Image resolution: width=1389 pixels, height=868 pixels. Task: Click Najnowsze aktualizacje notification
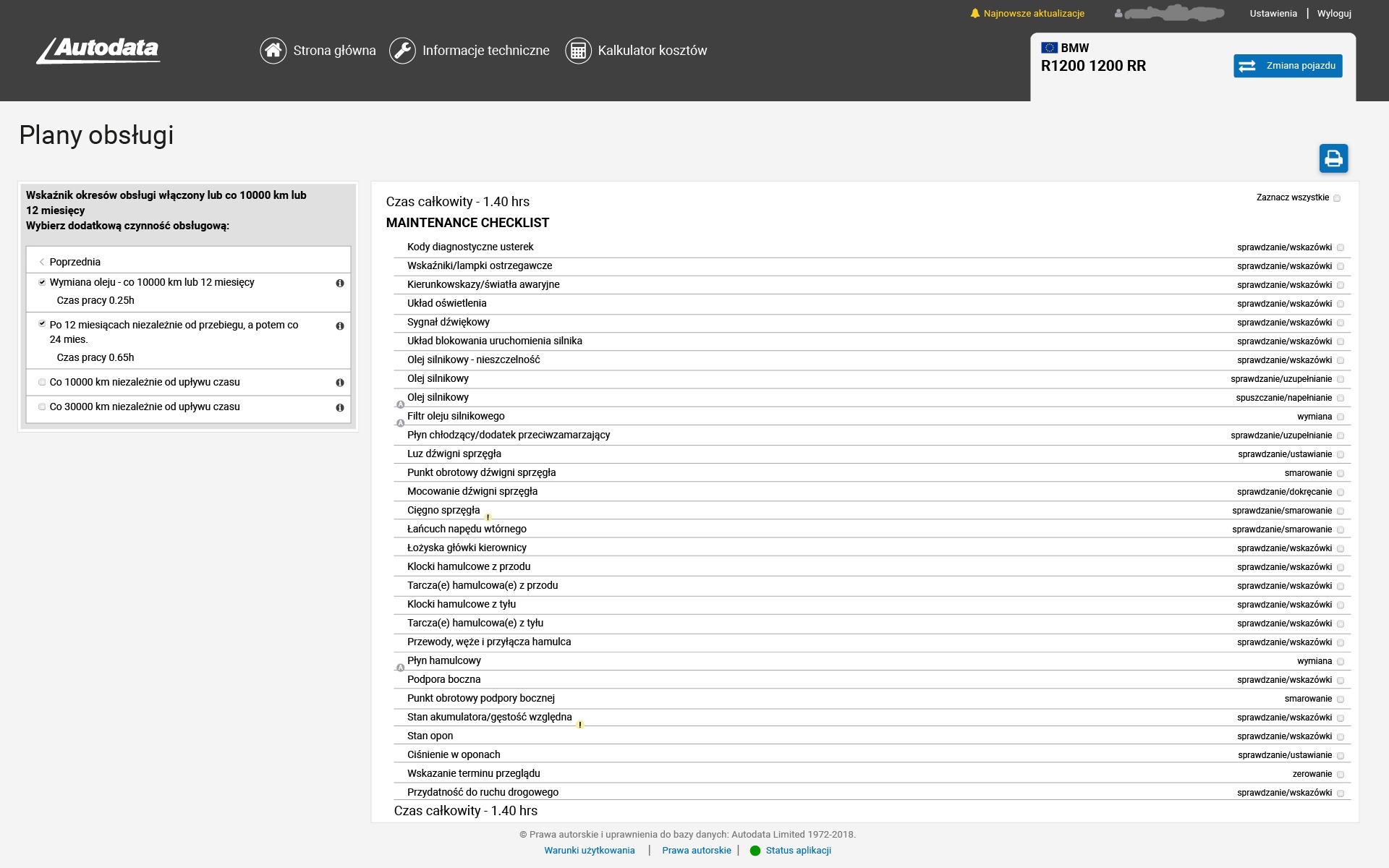click(x=1033, y=13)
